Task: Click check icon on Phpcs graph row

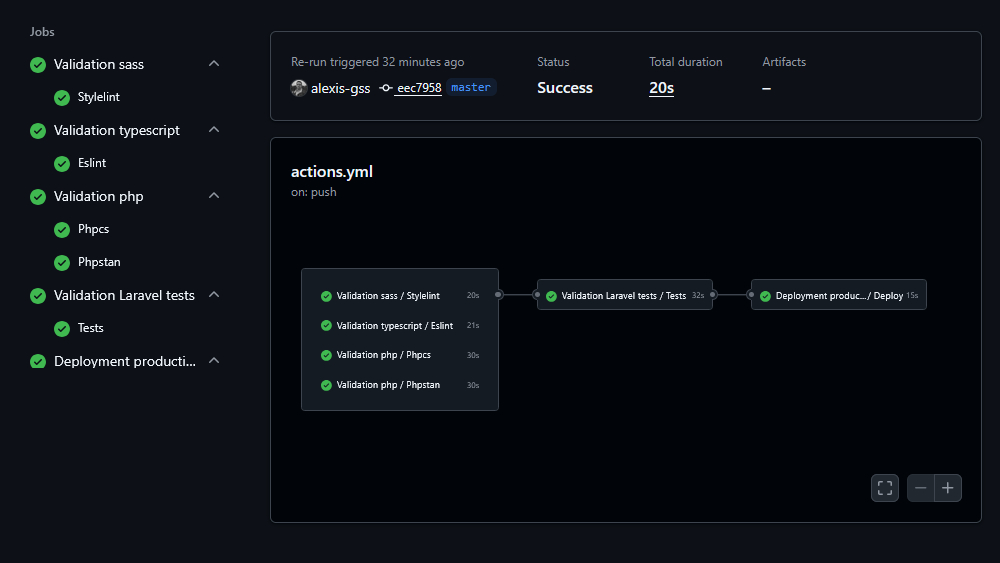Action: click(x=326, y=355)
